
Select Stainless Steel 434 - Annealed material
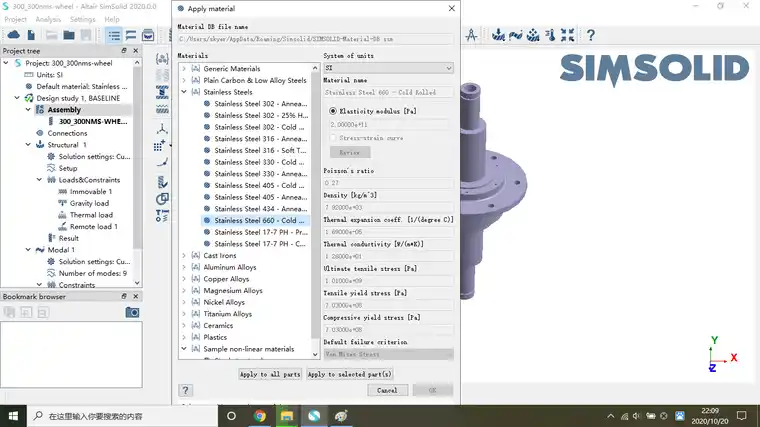point(254,208)
